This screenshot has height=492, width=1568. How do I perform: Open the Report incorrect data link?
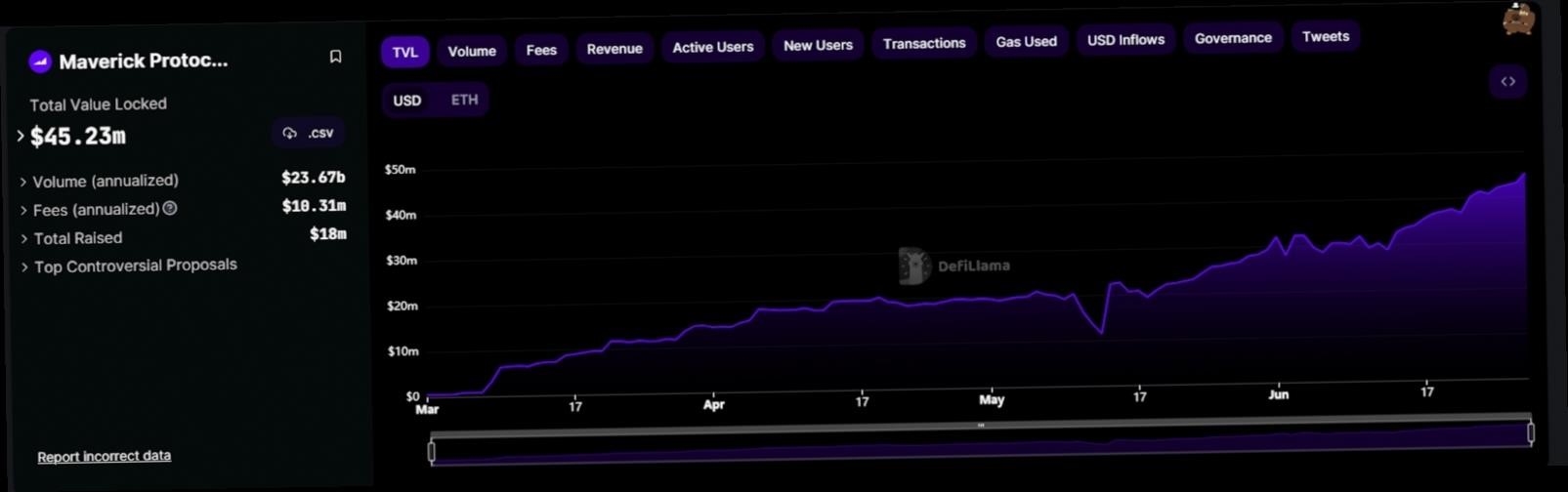[105, 456]
